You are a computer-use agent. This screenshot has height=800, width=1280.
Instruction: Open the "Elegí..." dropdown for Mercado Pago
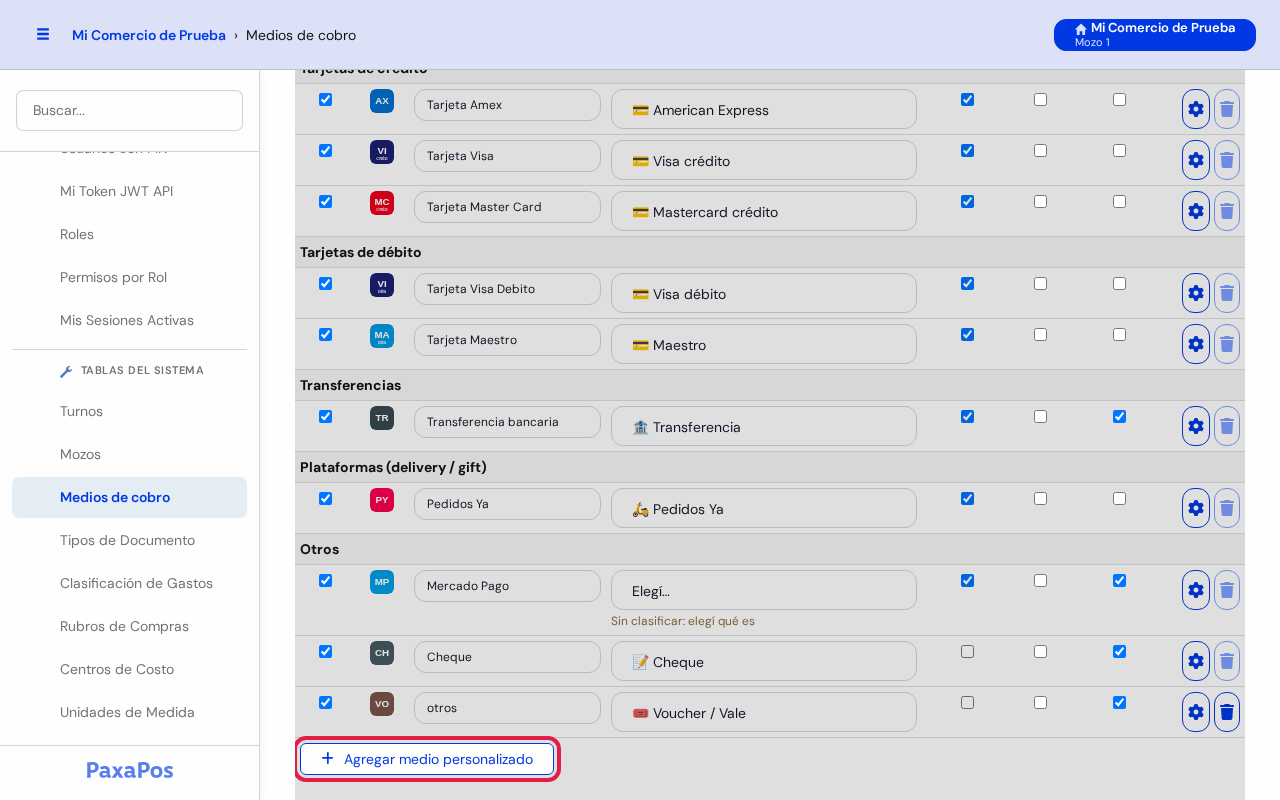point(764,590)
